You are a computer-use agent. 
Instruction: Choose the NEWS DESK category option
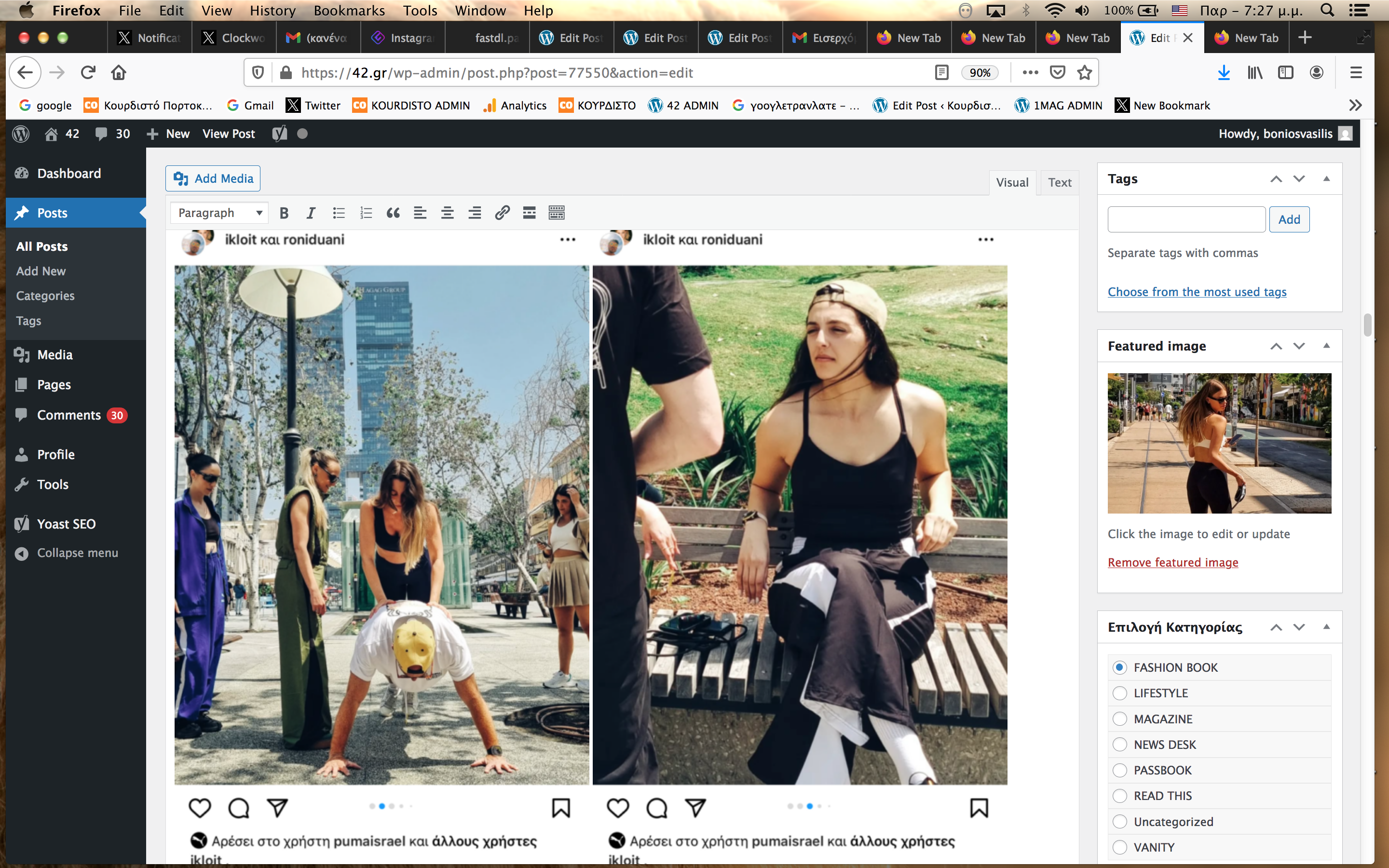pyautogui.click(x=1119, y=745)
